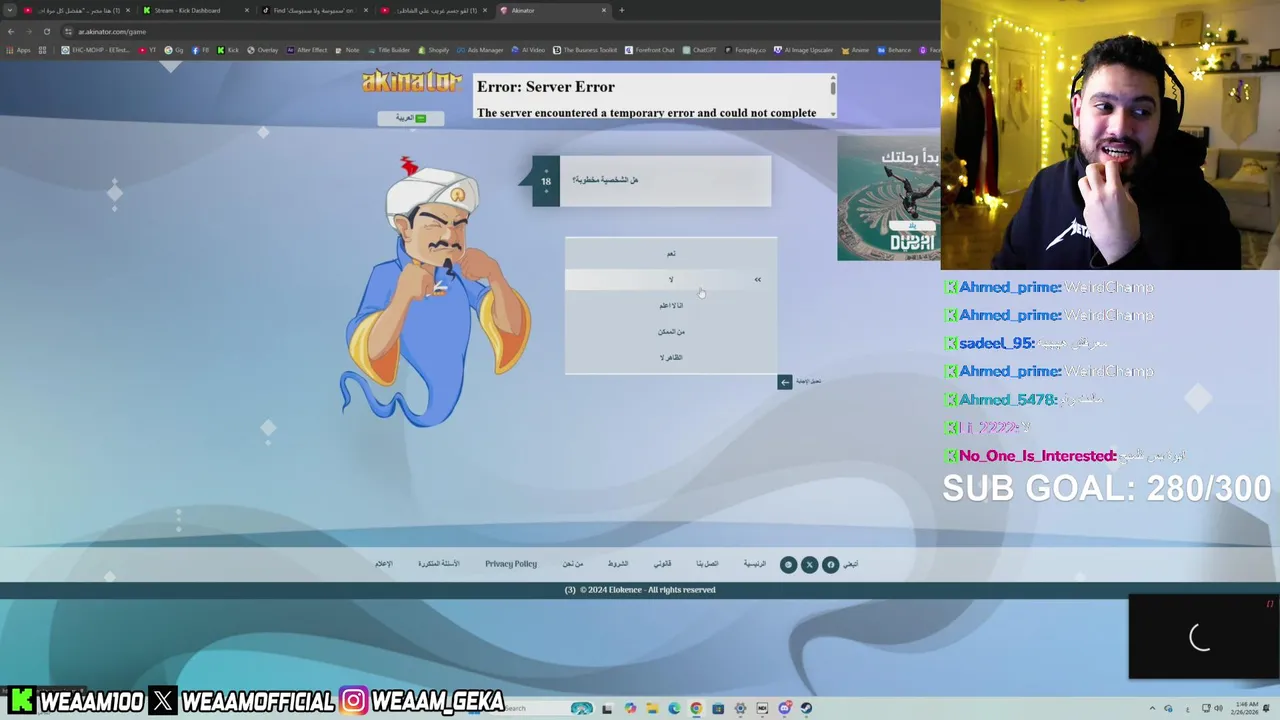Image resolution: width=1280 pixels, height=720 pixels.
Task: Open File Explorer from the taskbar
Action: pyautogui.click(x=652, y=709)
